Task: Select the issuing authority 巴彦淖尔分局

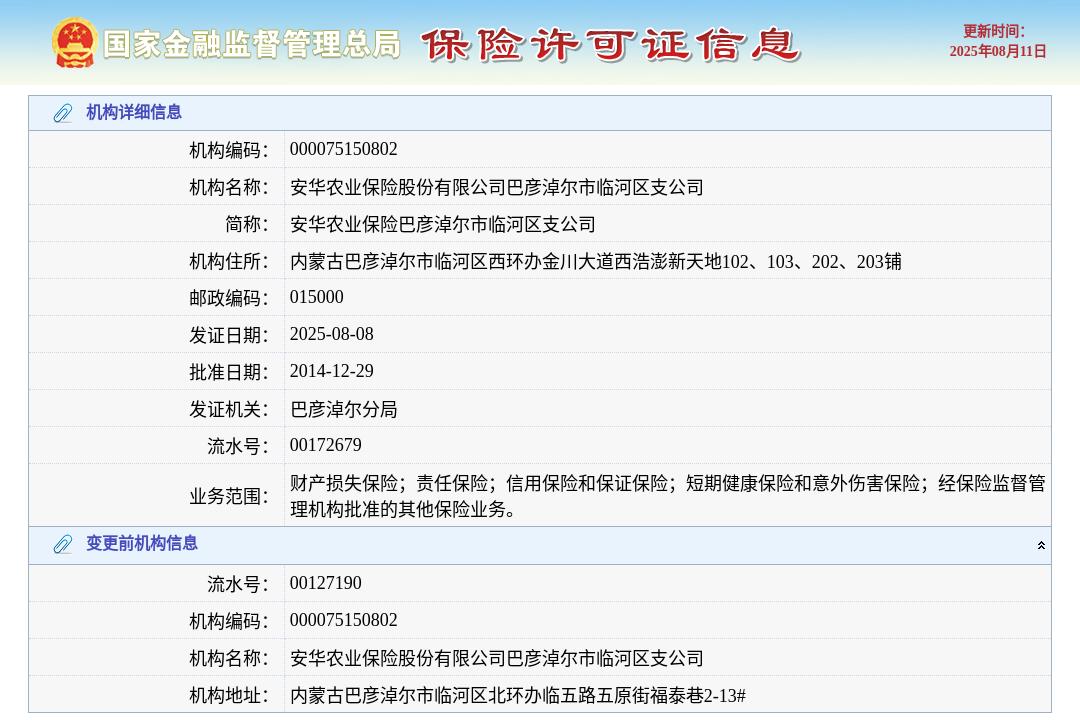Action: [x=344, y=409]
